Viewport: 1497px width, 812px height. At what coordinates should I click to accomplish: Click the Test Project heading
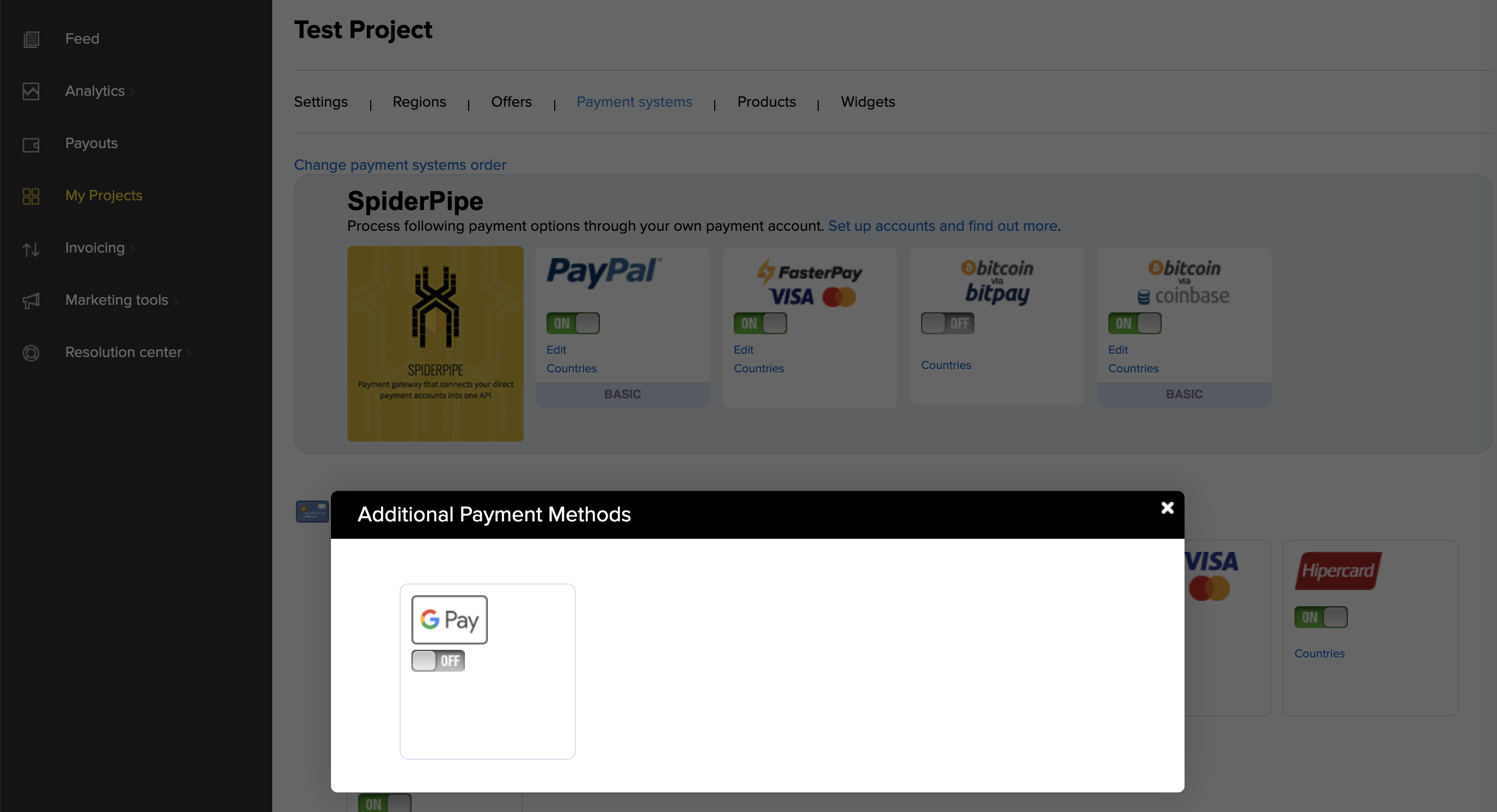click(363, 30)
